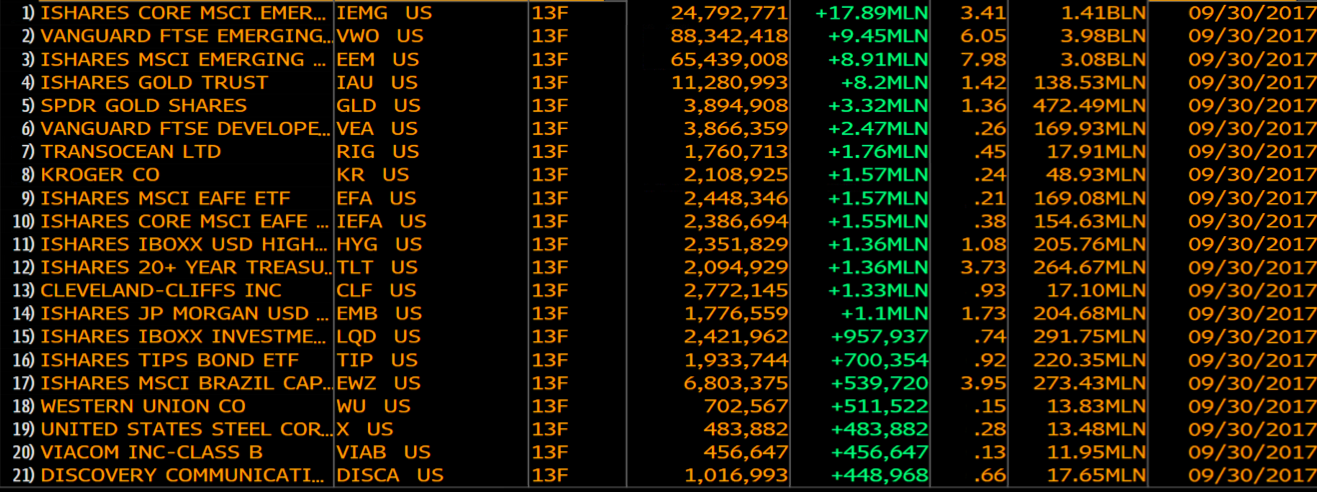Select ISHARES MSCI EAFE ETF holding

167,197
